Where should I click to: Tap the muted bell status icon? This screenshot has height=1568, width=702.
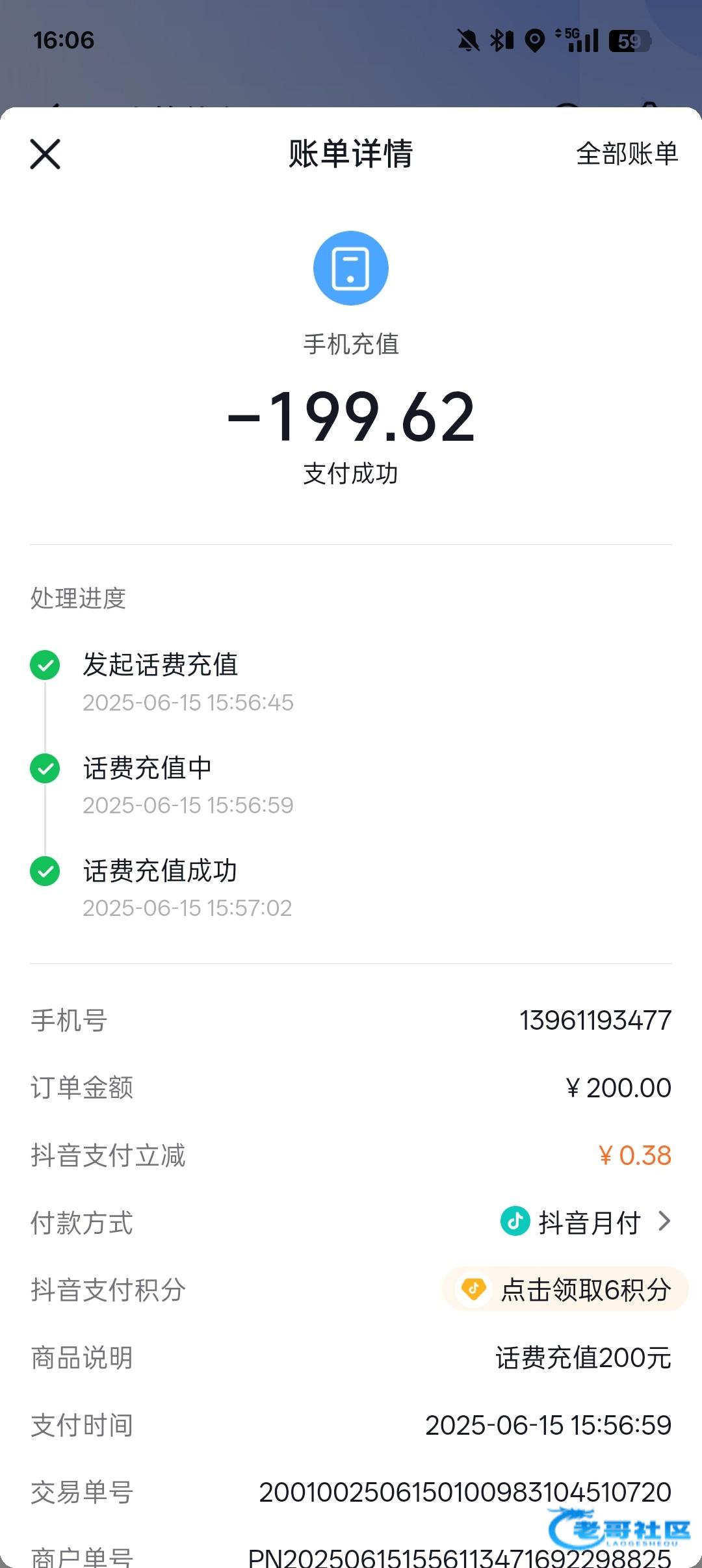point(468,41)
